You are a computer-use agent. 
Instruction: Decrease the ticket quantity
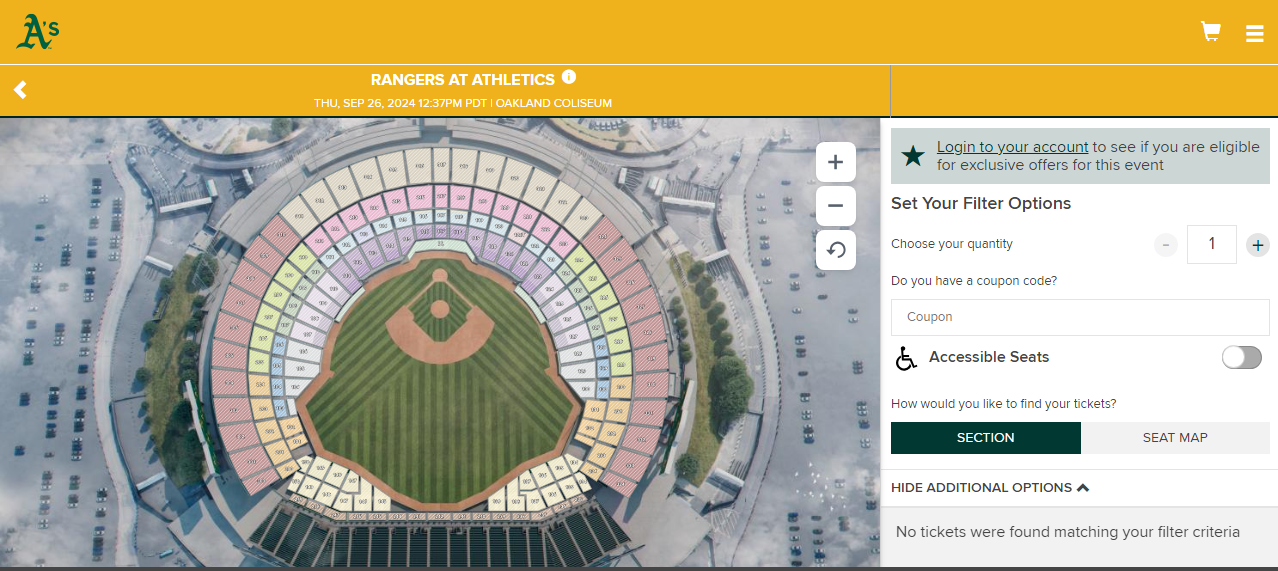1166,245
